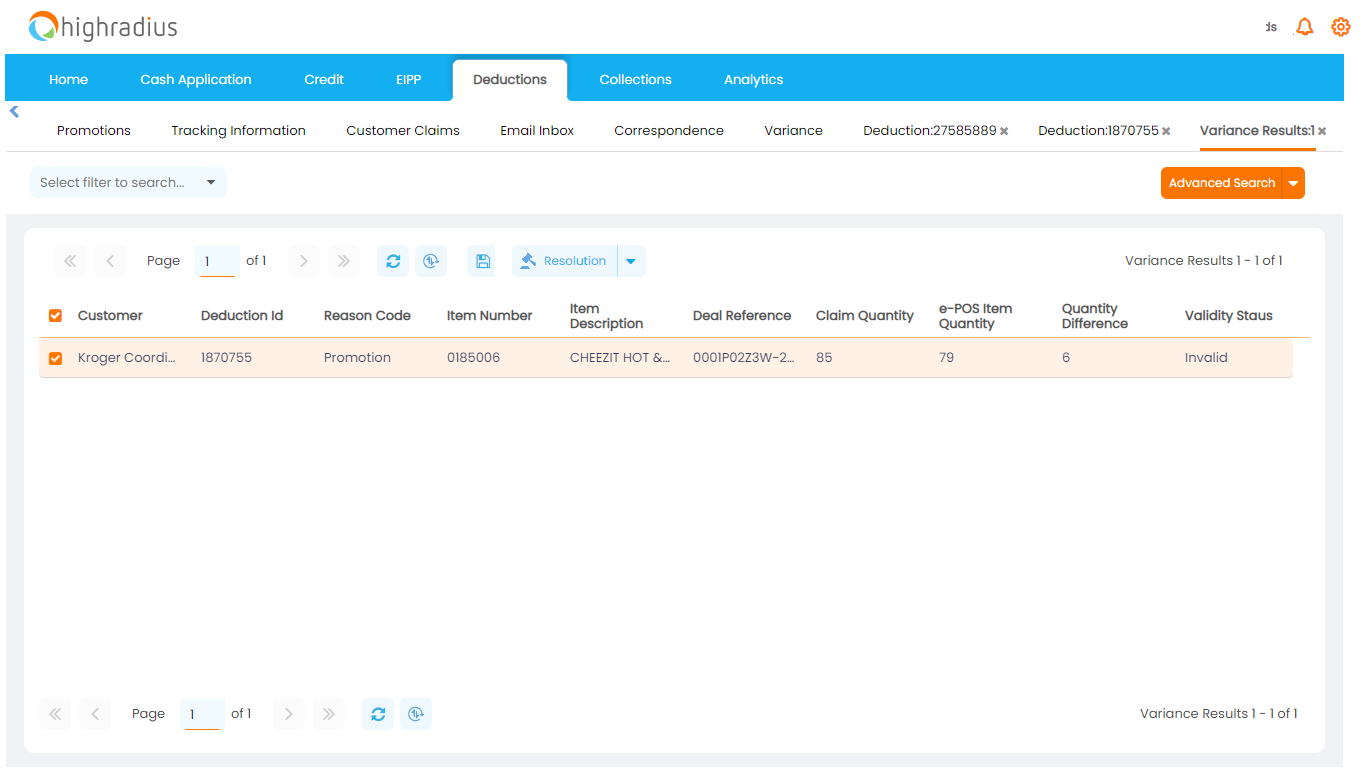This screenshot has height=768, width=1366.
Task: Open the Email Inbox tab
Action: tap(536, 130)
